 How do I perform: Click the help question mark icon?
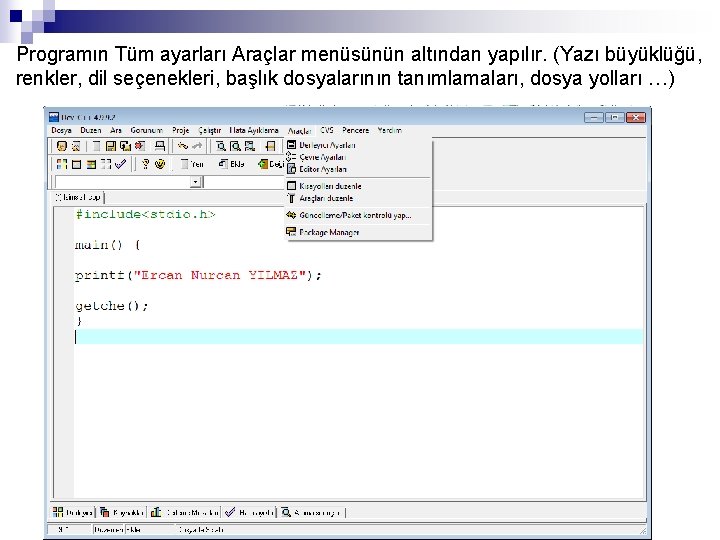click(146, 164)
